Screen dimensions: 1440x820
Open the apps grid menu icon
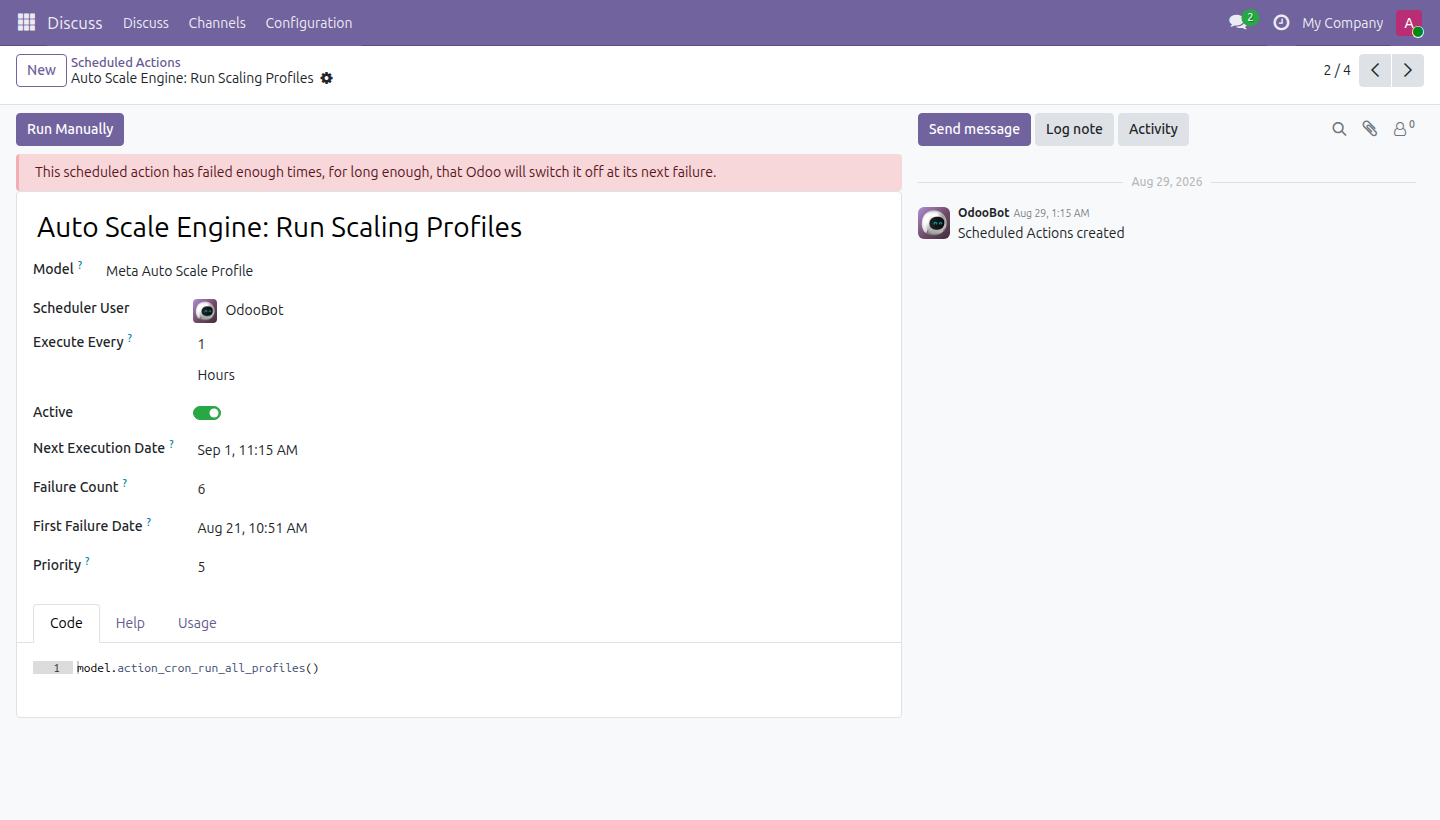[26, 22]
